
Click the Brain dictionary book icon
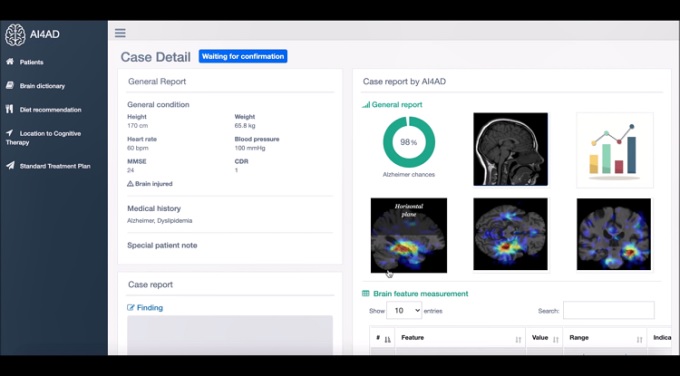click(10, 85)
